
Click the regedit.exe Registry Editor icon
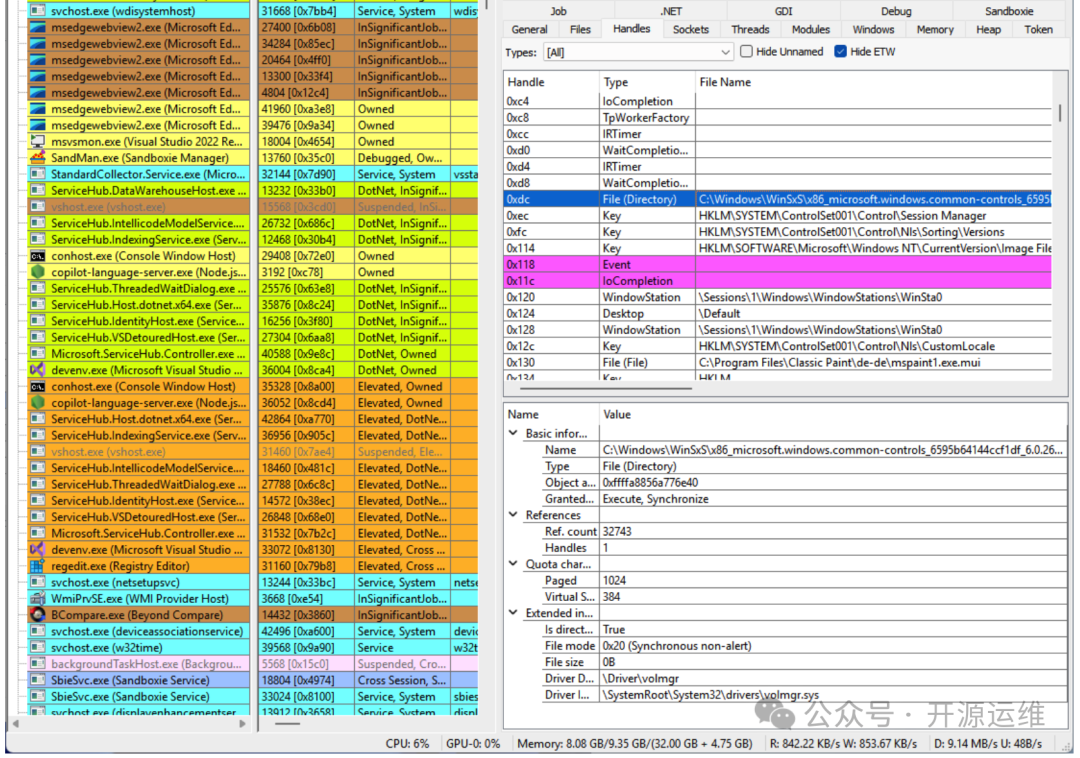[x=38, y=566]
